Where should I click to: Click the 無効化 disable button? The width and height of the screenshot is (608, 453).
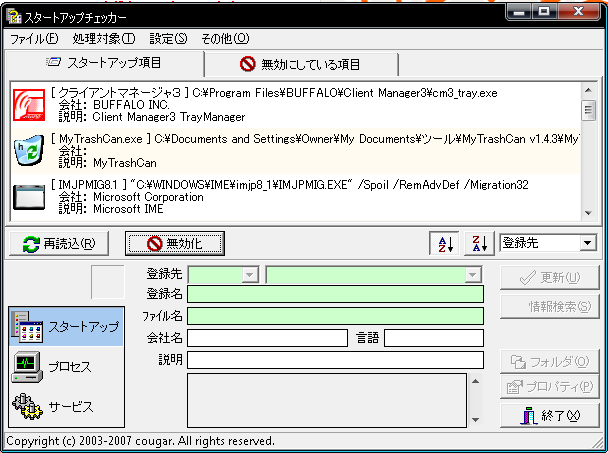point(175,244)
